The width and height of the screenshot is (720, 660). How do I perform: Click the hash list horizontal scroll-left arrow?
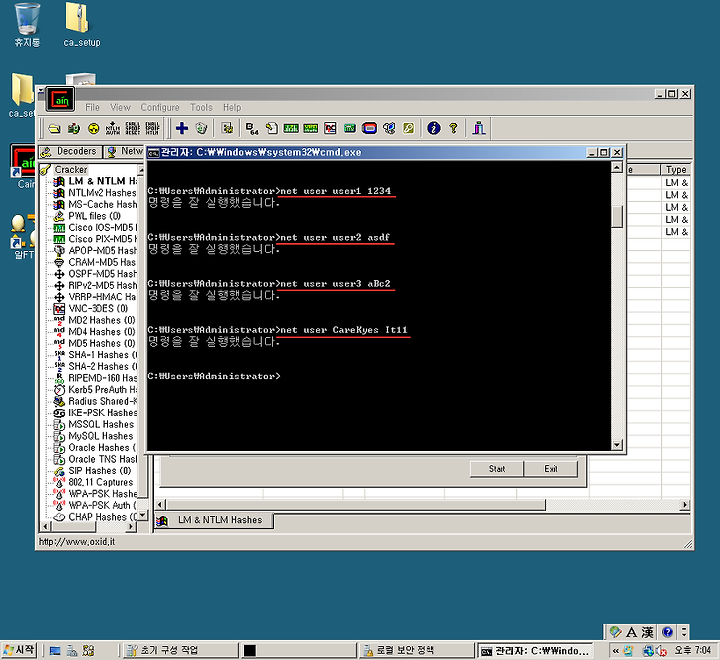160,505
